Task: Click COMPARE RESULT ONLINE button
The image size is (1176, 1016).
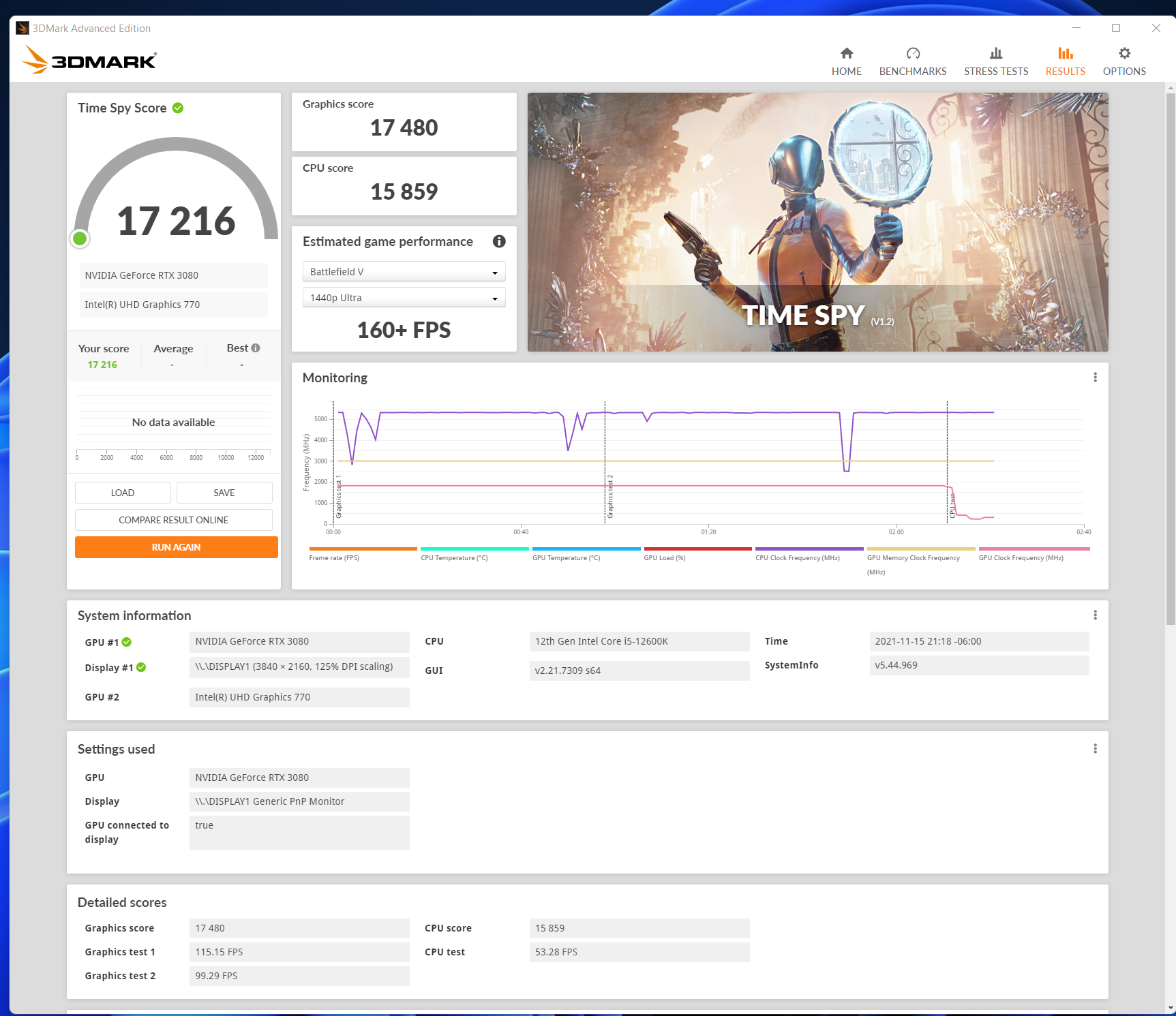Action: tap(174, 520)
